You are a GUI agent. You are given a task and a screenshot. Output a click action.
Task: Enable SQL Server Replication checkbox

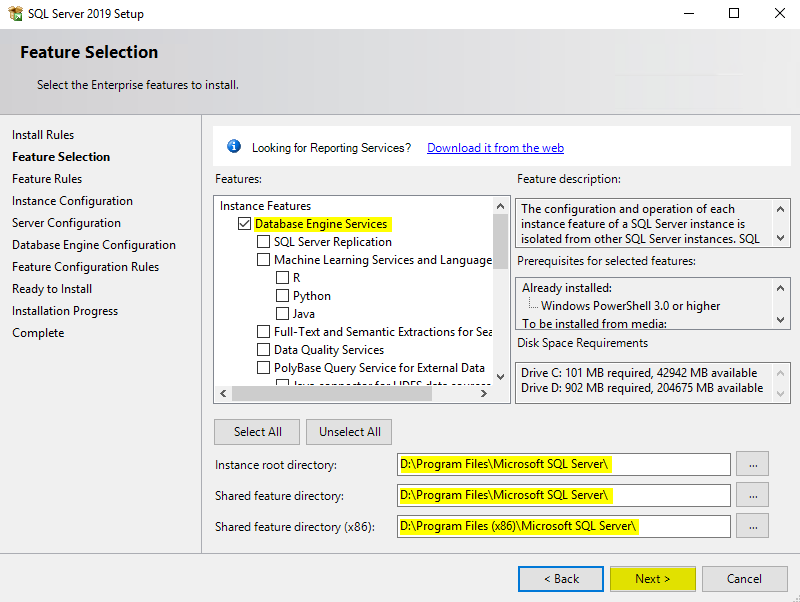pos(264,242)
